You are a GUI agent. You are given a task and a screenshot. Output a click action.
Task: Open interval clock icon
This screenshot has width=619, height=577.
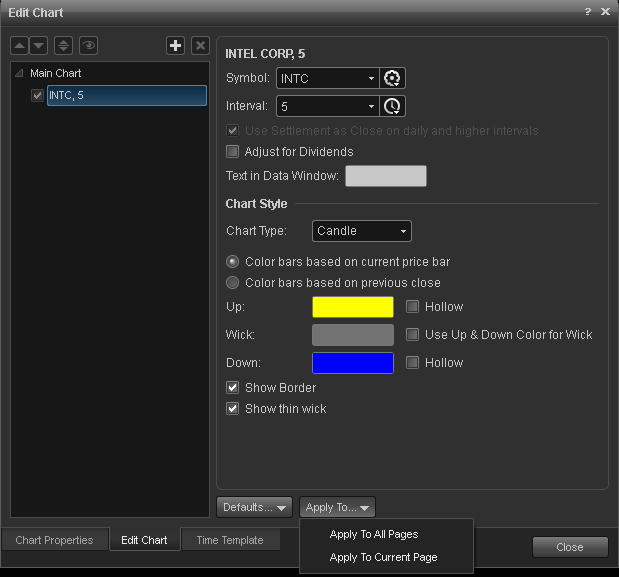392,106
